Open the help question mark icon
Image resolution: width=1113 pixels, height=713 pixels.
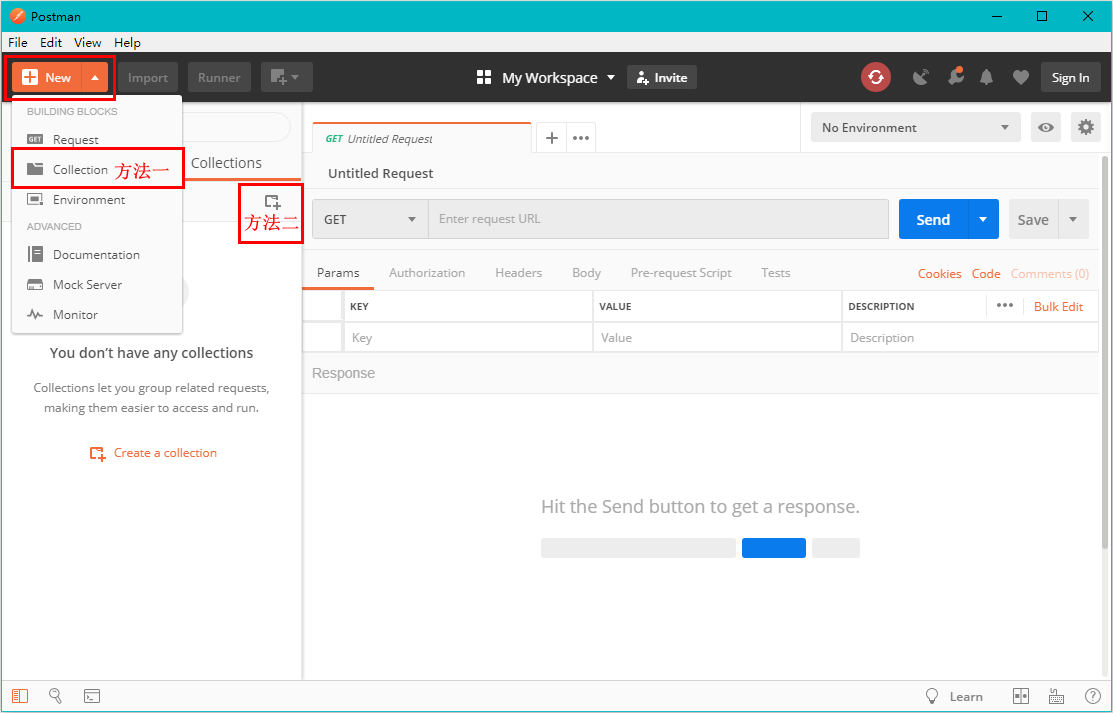coord(1093,697)
